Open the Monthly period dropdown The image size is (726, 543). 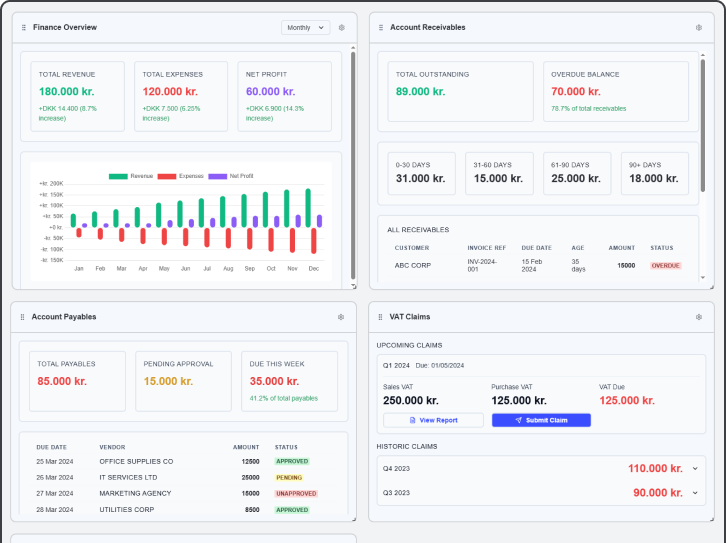click(x=305, y=28)
